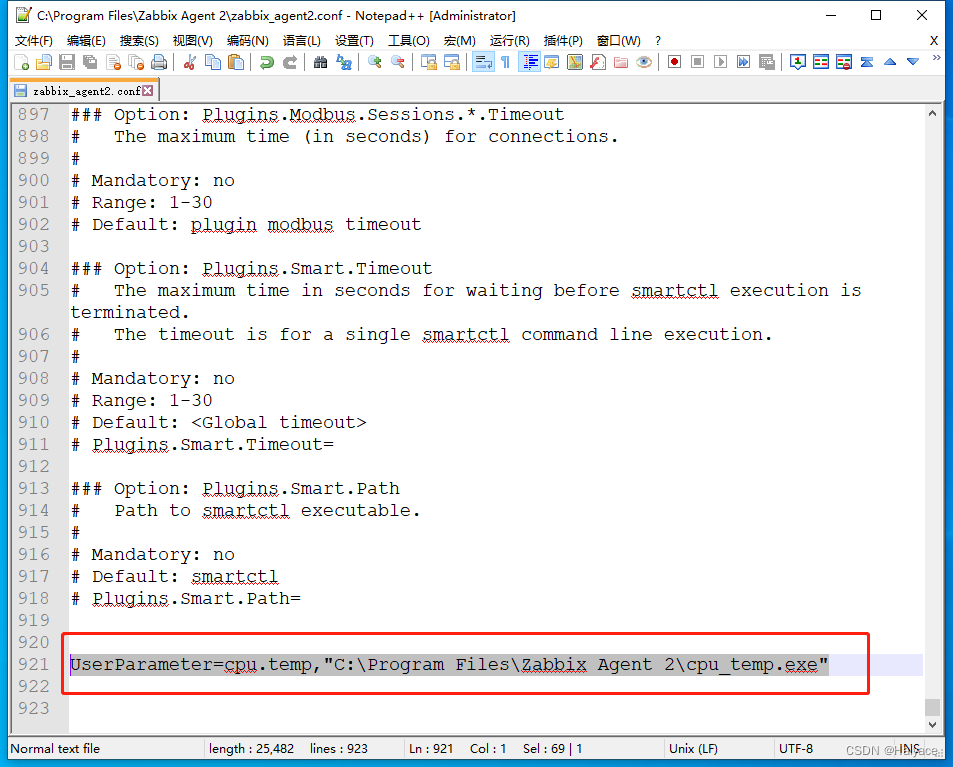953x767 pixels.
Task: Open the 编码(N) encoding menu
Action: (x=247, y=40)
